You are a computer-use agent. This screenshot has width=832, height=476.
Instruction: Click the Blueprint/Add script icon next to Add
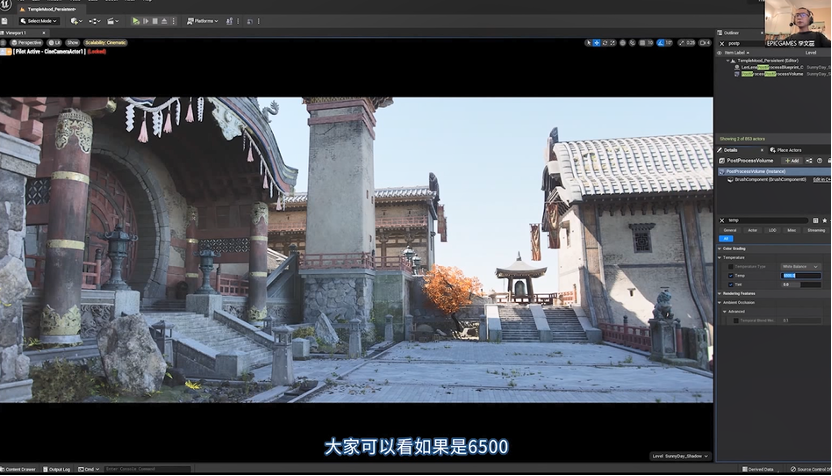809,160
